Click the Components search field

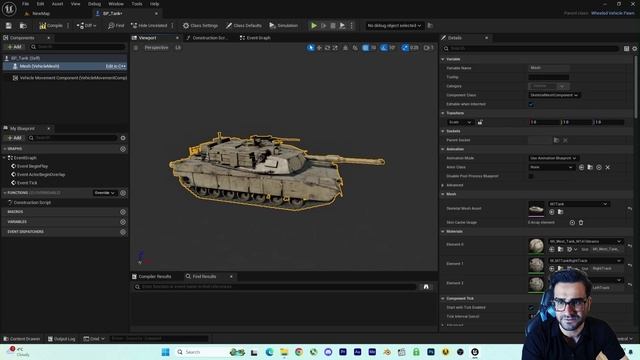[78, 47]
